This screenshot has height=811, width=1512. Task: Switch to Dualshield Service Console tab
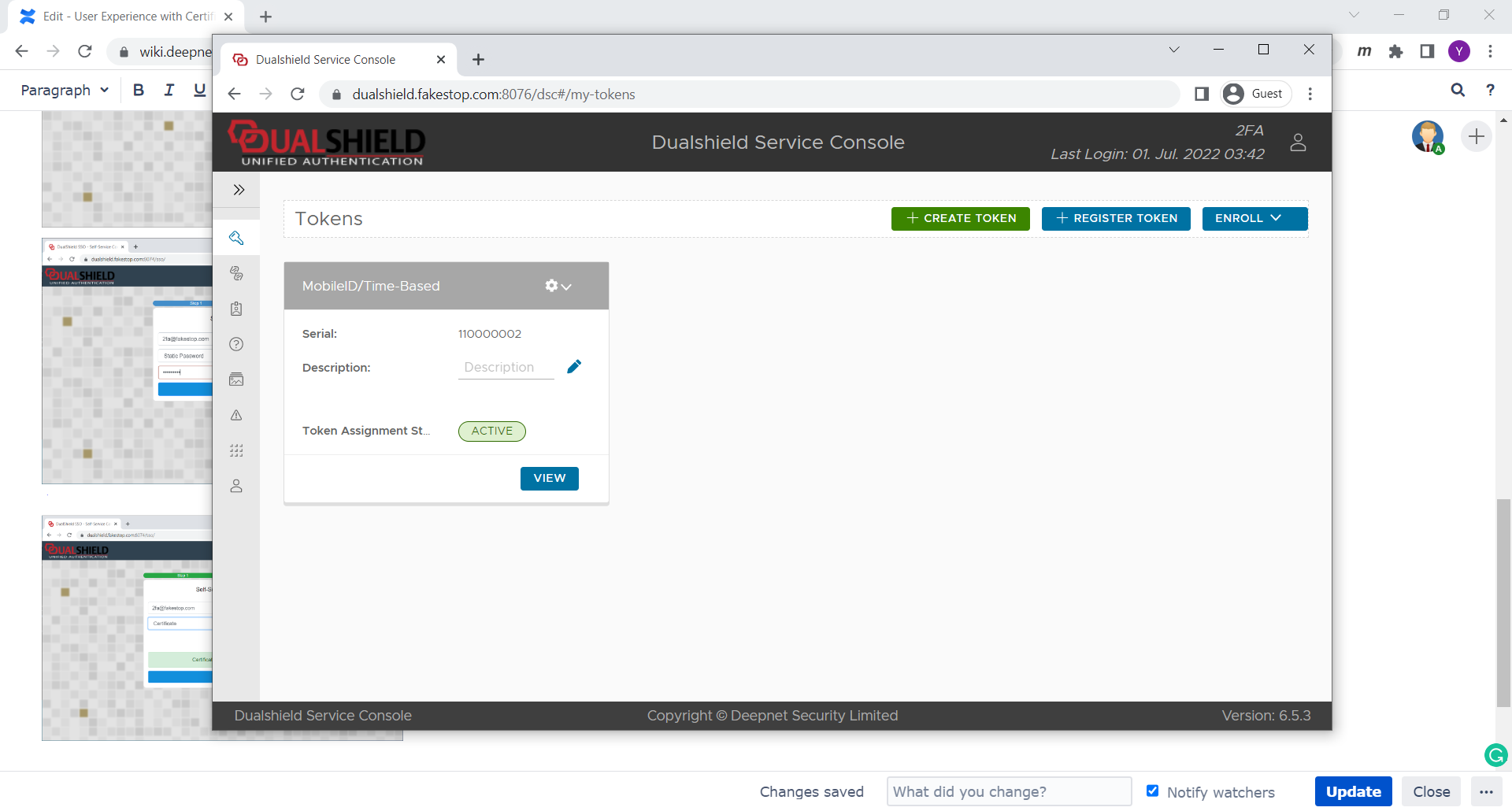click(x=325, y=60)
